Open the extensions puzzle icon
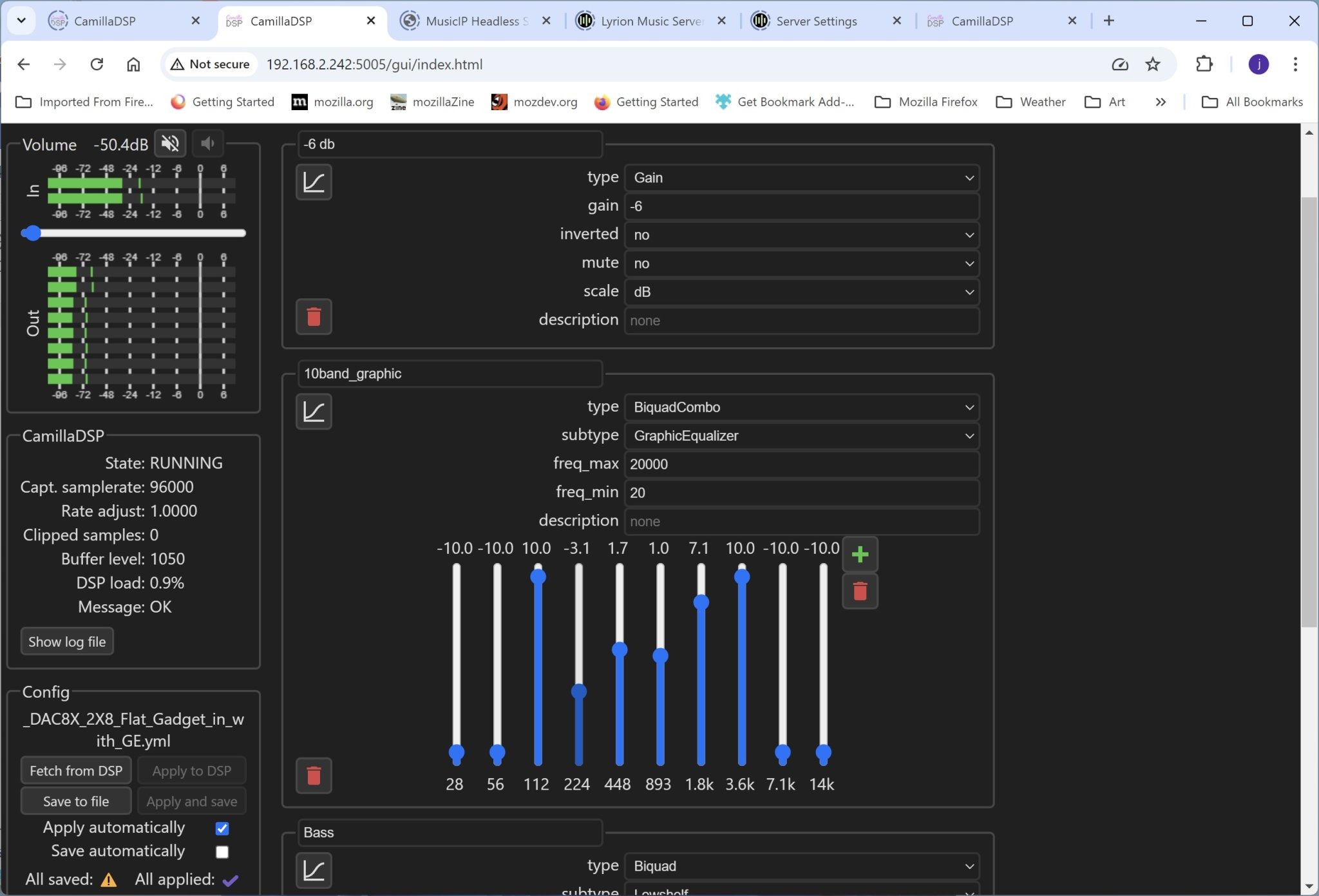Screen dimensions: 1319x896 [1204, 64]
